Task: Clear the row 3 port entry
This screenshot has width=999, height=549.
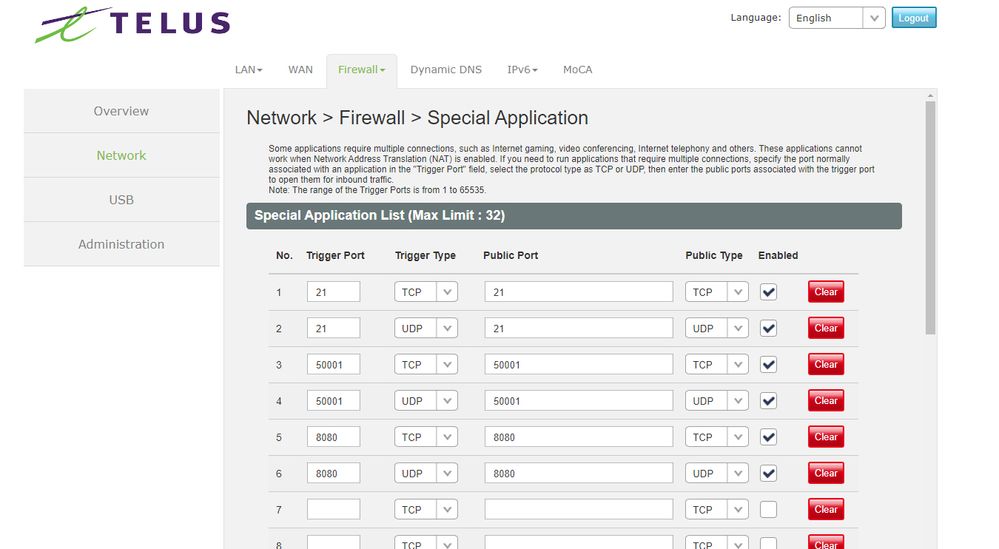Action: pos(825,365)
